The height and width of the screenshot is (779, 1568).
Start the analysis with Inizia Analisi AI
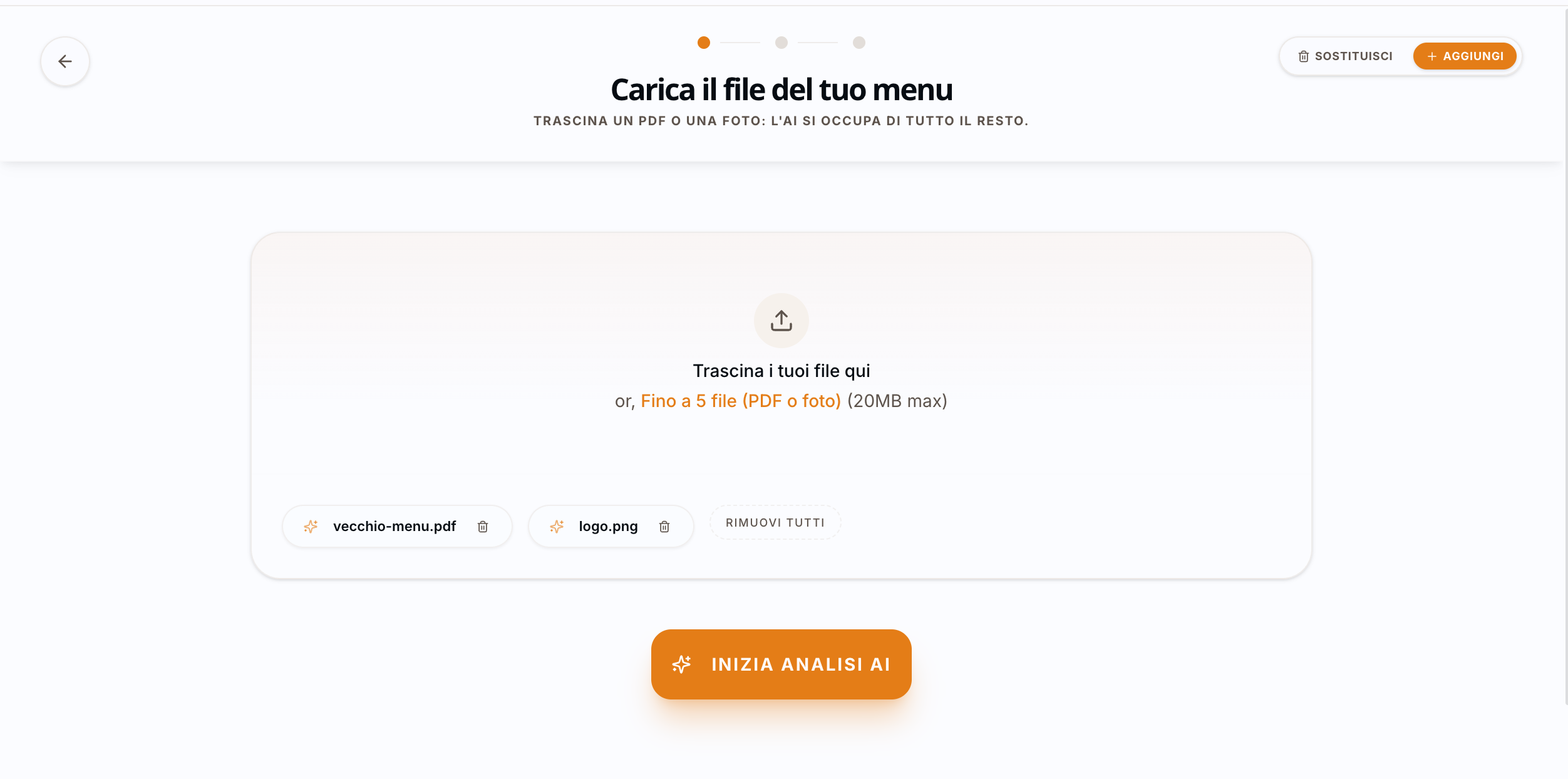point(781,664)
